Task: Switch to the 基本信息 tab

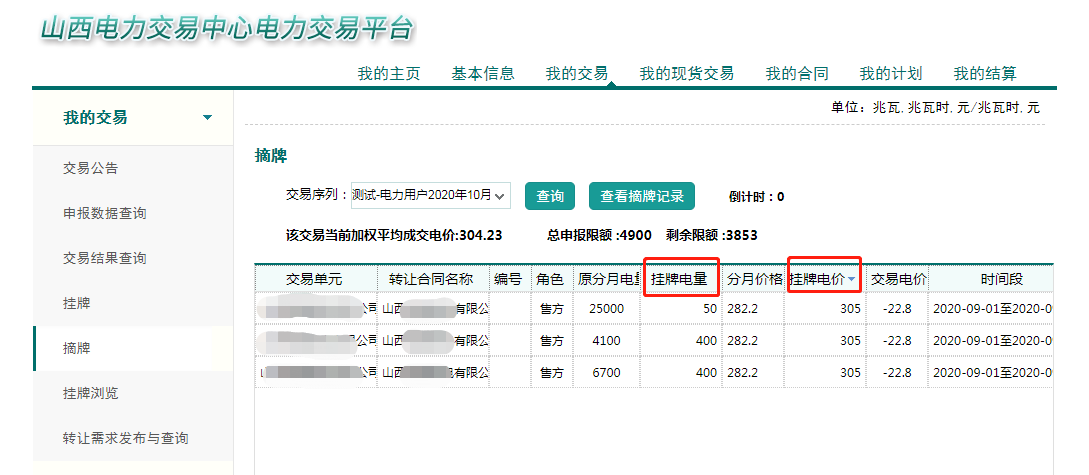Action: tap(483, 73)
